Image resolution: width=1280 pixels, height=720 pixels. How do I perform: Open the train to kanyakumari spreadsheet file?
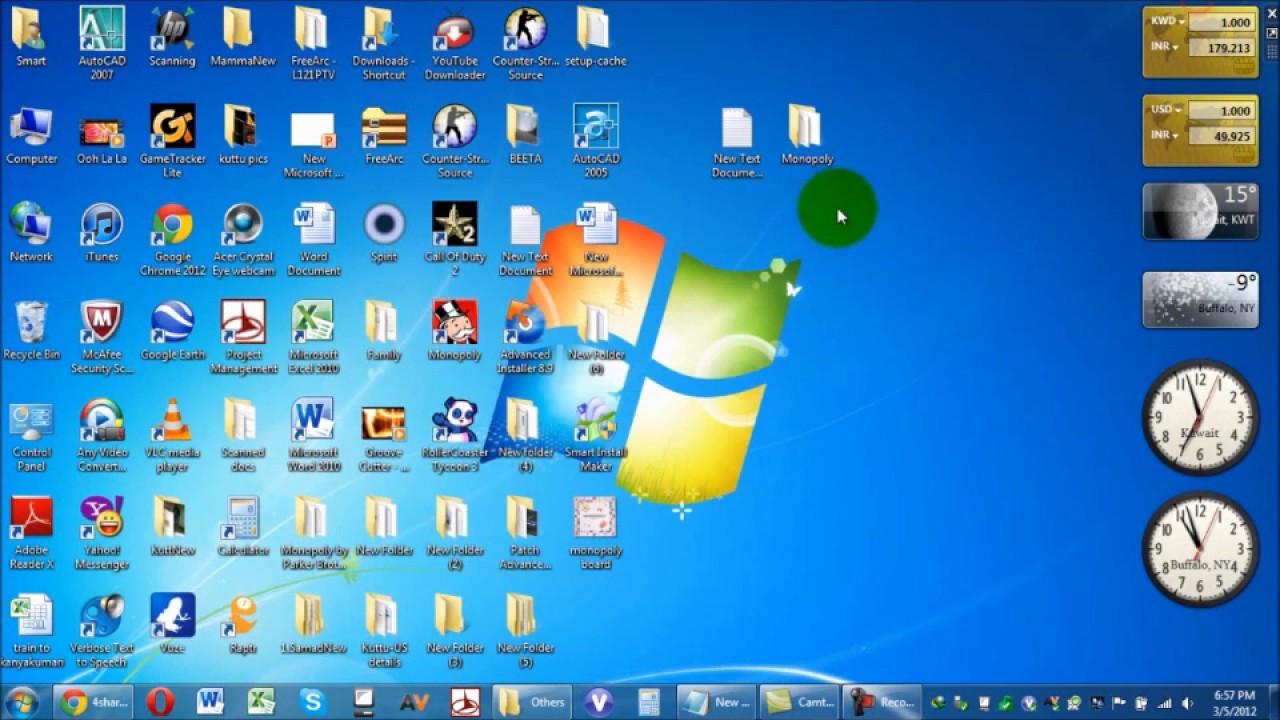(x=31, y=632)
